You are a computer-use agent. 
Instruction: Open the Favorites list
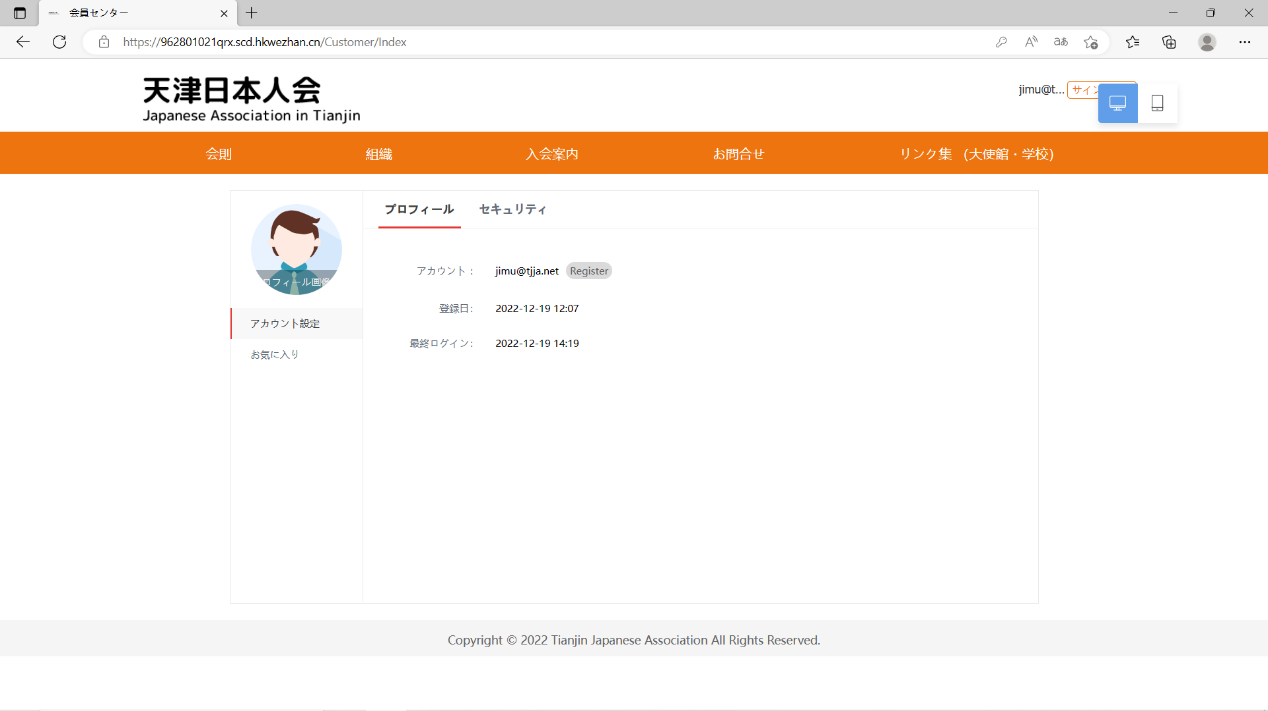pos(1132,42)
